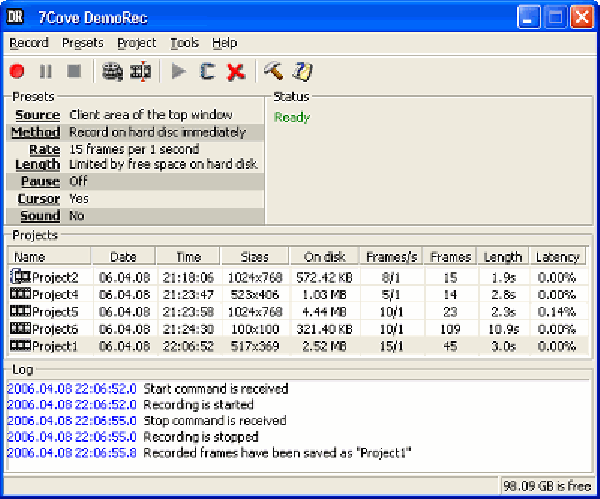Toggle the Cursor preset setting
Viewport: 600px width, 499px height.
click(38, 199)
